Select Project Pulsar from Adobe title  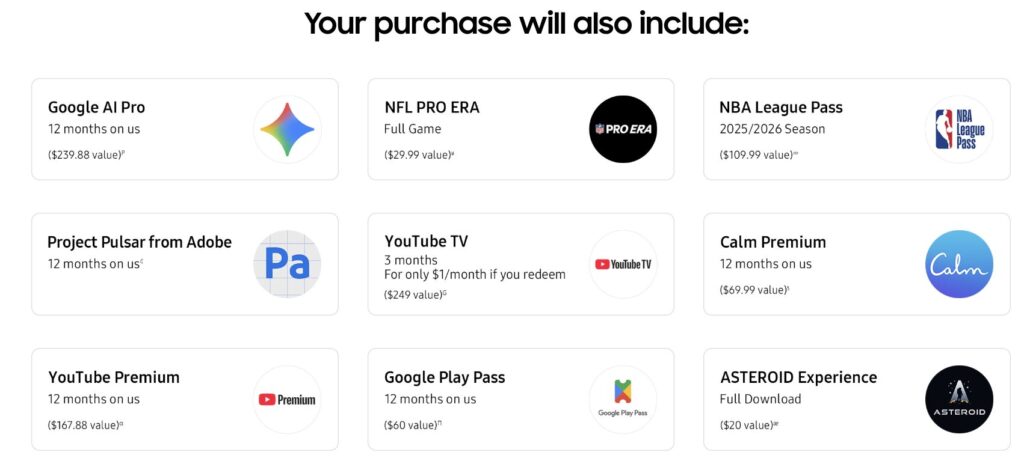tap(139, 242)
